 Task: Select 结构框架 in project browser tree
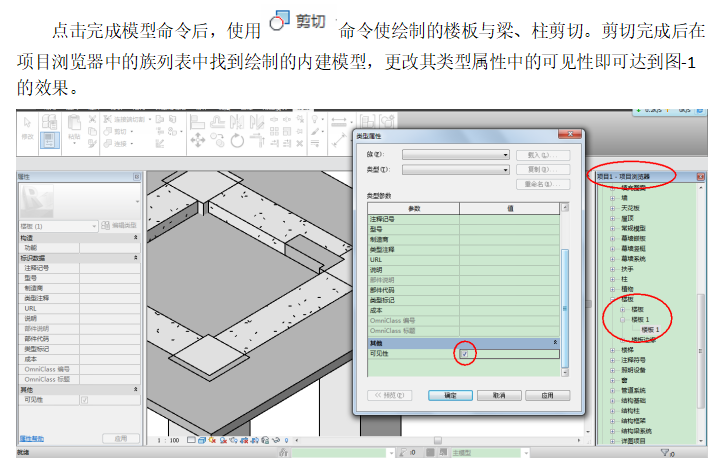633,421
